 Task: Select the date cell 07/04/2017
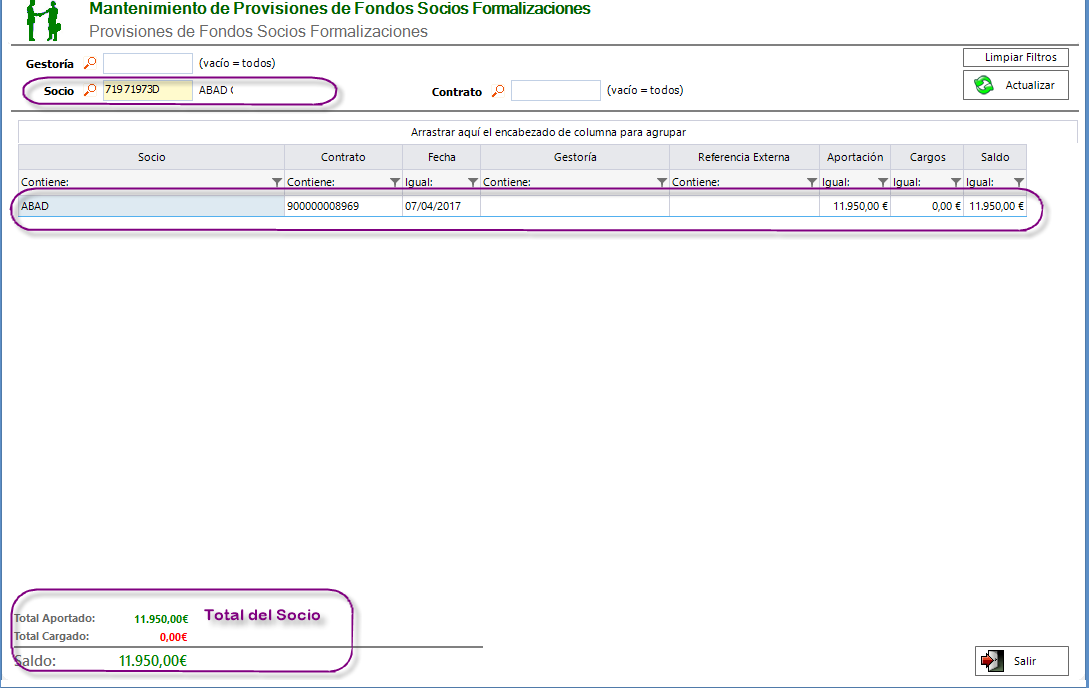pyautogui.click(x=442, y=206)
